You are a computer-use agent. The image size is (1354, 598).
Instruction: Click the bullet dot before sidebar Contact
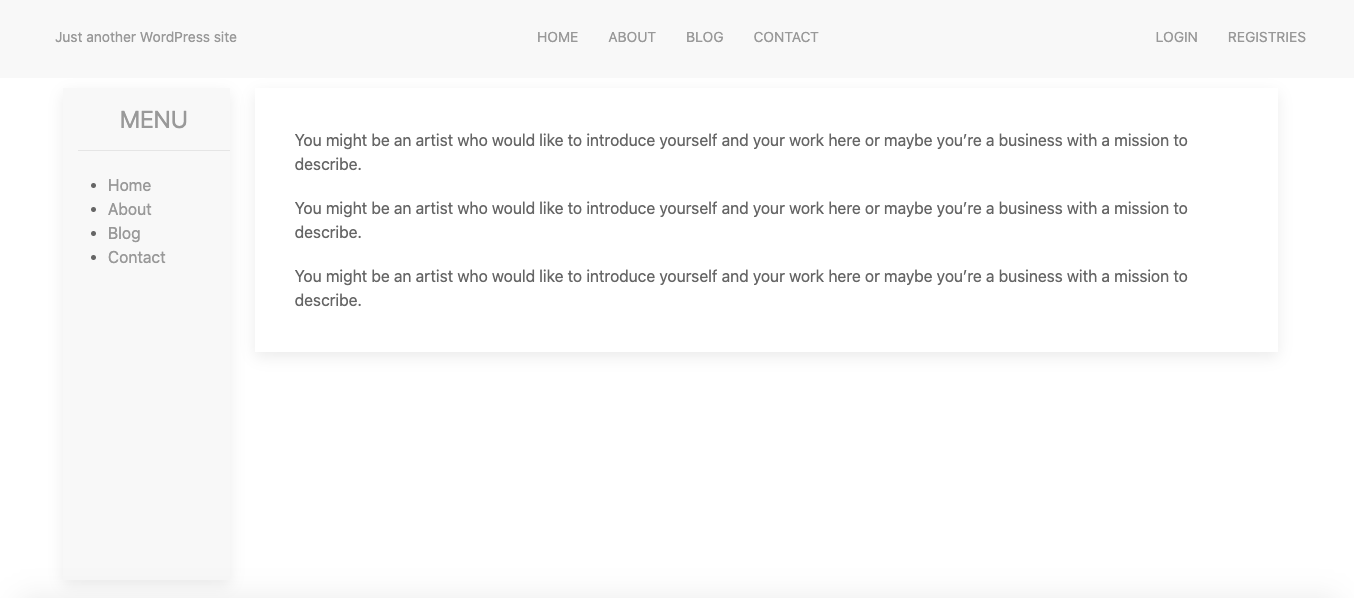(x=94, y=258)
